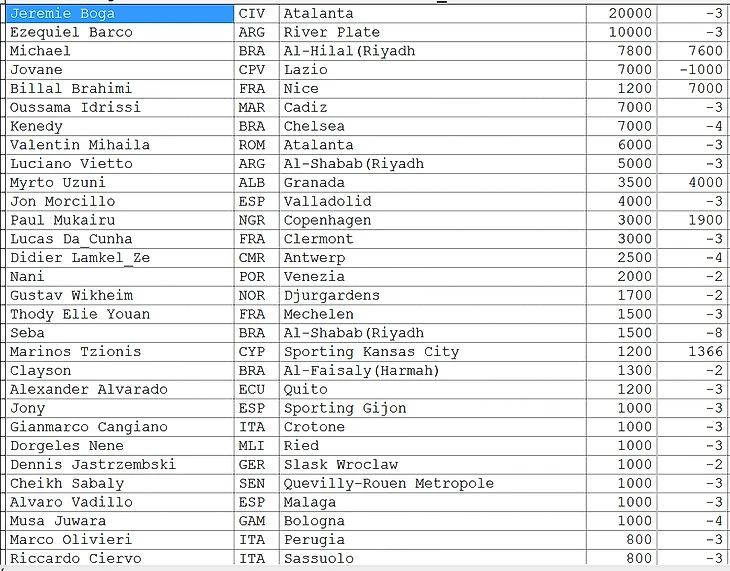Click the GER nationality cell
Viewport: 730px width, 571px height.
tap(257, 465)
